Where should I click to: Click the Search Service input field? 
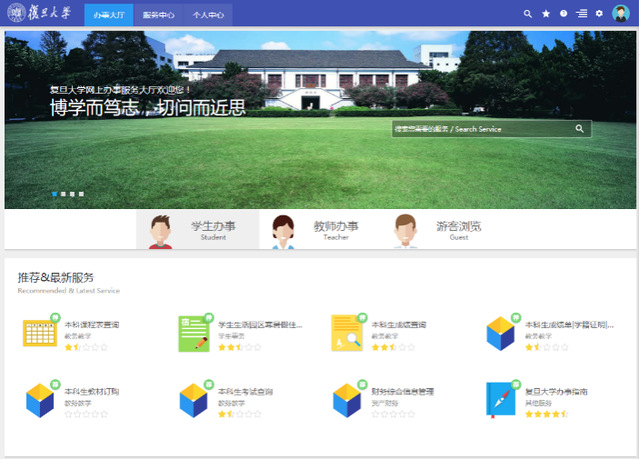click(480, 129)
